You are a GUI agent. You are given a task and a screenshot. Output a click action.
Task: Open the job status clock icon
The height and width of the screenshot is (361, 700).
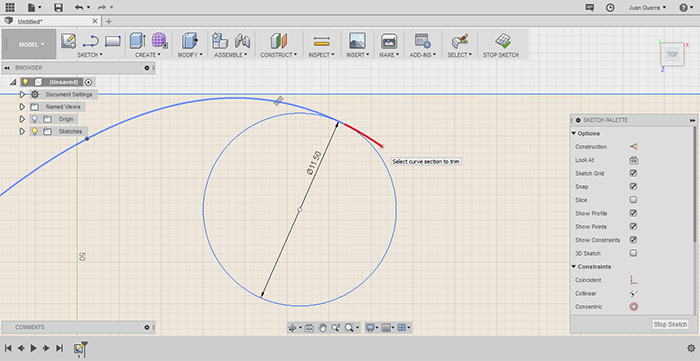609,8
